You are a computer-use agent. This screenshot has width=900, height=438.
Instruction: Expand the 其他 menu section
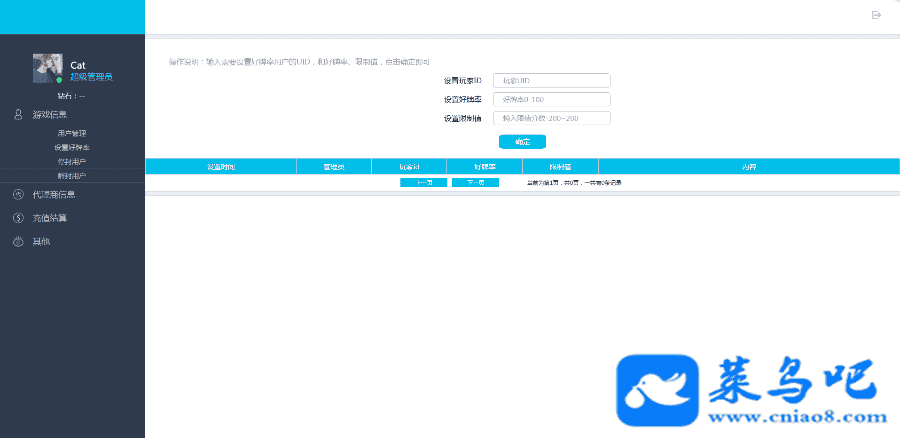pyautogui.click(x=41, y=242)
